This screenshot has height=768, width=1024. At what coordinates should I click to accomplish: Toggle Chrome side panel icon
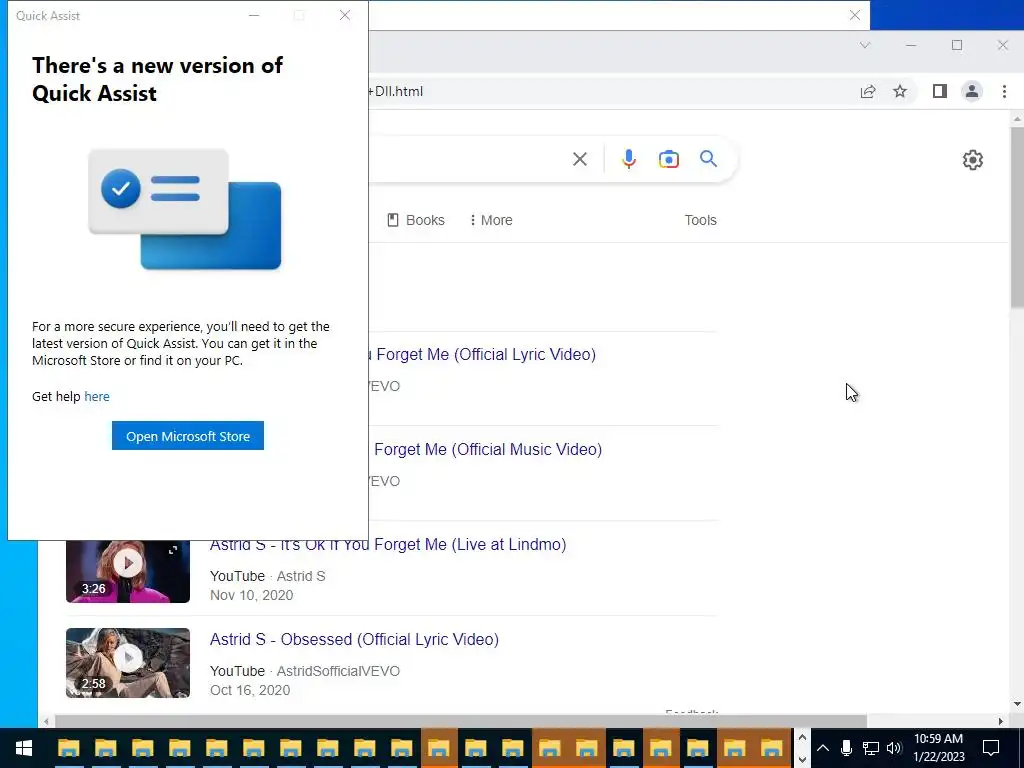pyautogui.click(x=939, y=91)
